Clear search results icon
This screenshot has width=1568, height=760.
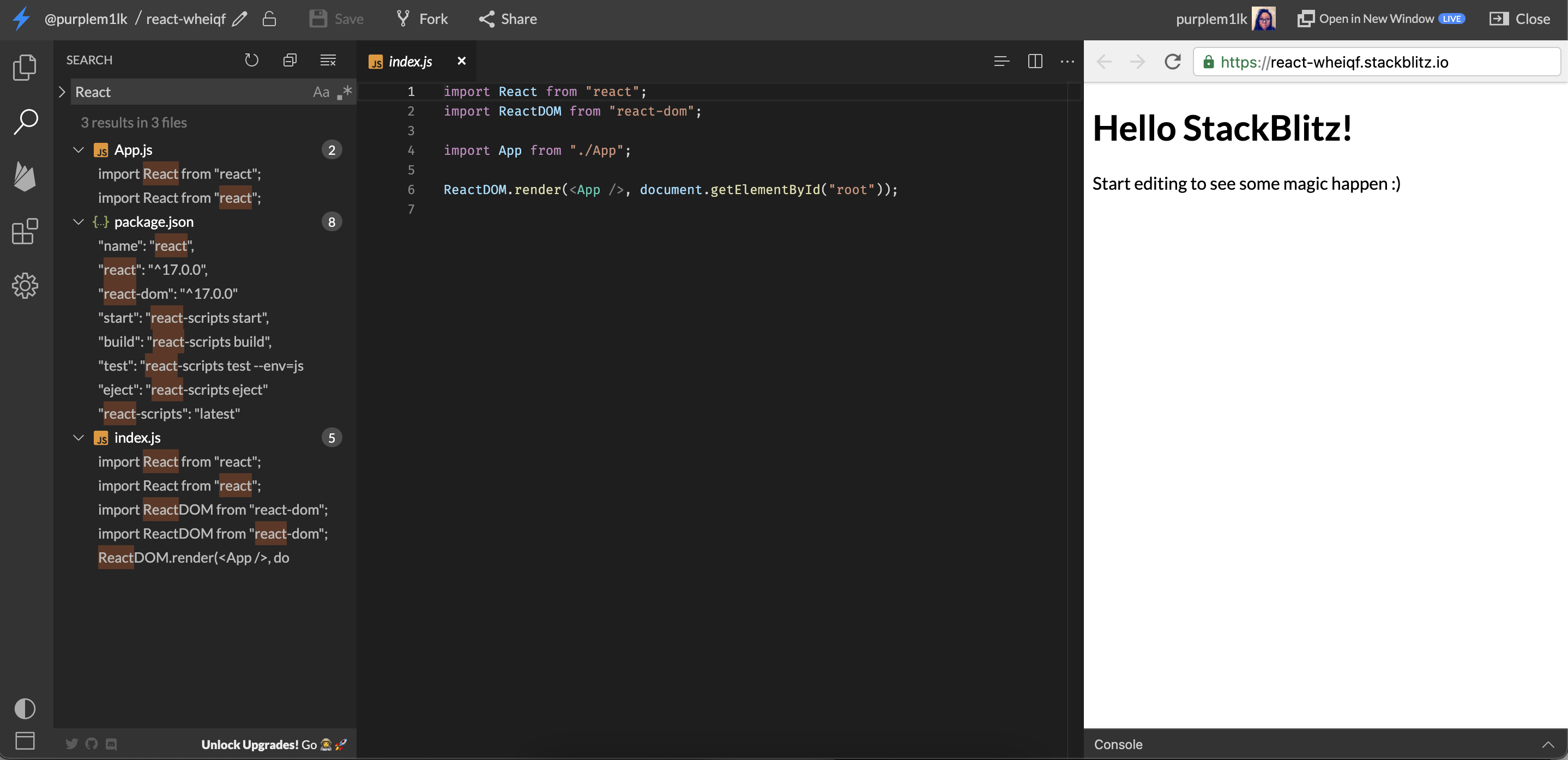328,59
